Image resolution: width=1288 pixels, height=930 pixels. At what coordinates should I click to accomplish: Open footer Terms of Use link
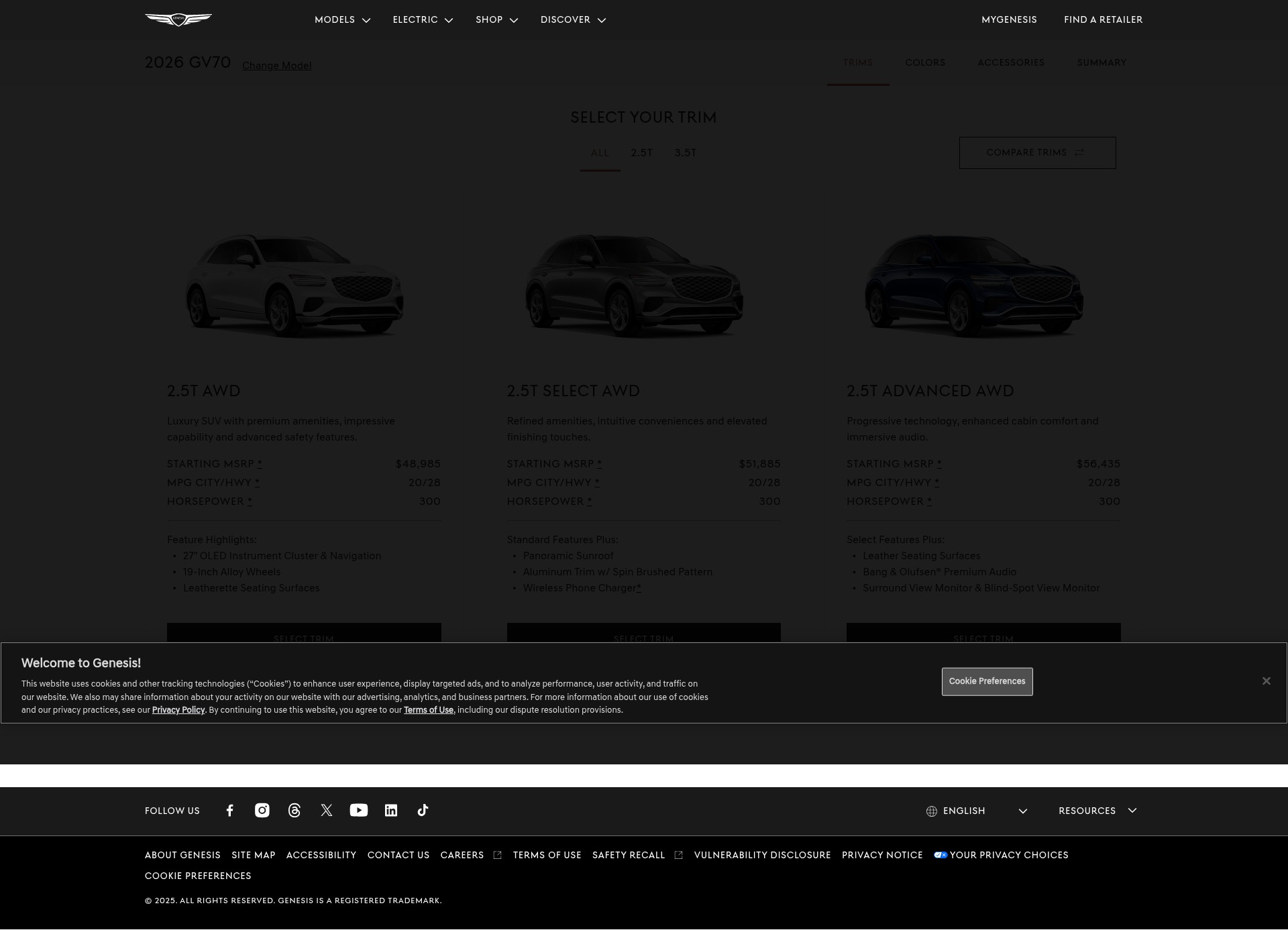547,856
